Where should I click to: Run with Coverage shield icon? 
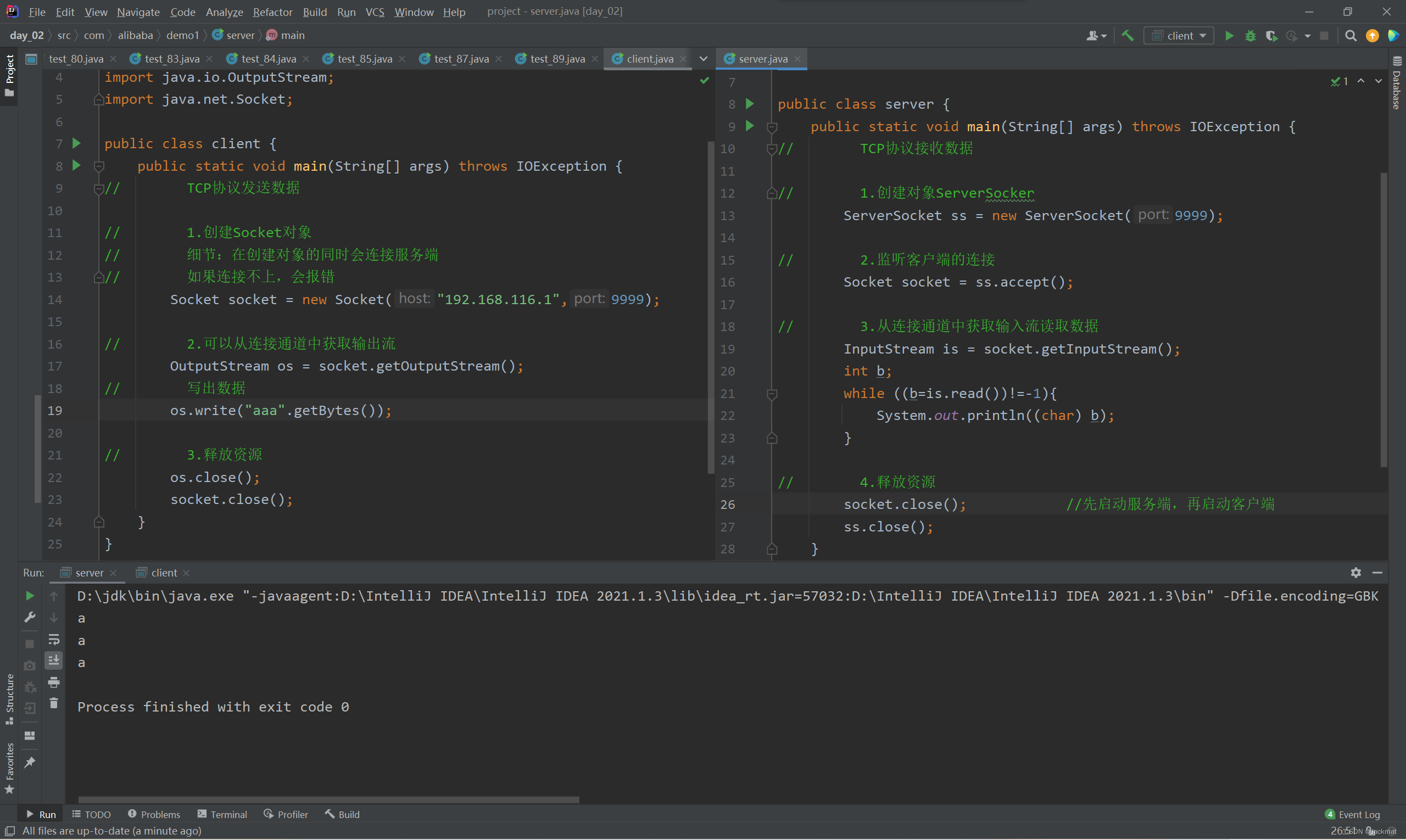pyautogui.click(x=1271, y=36)
